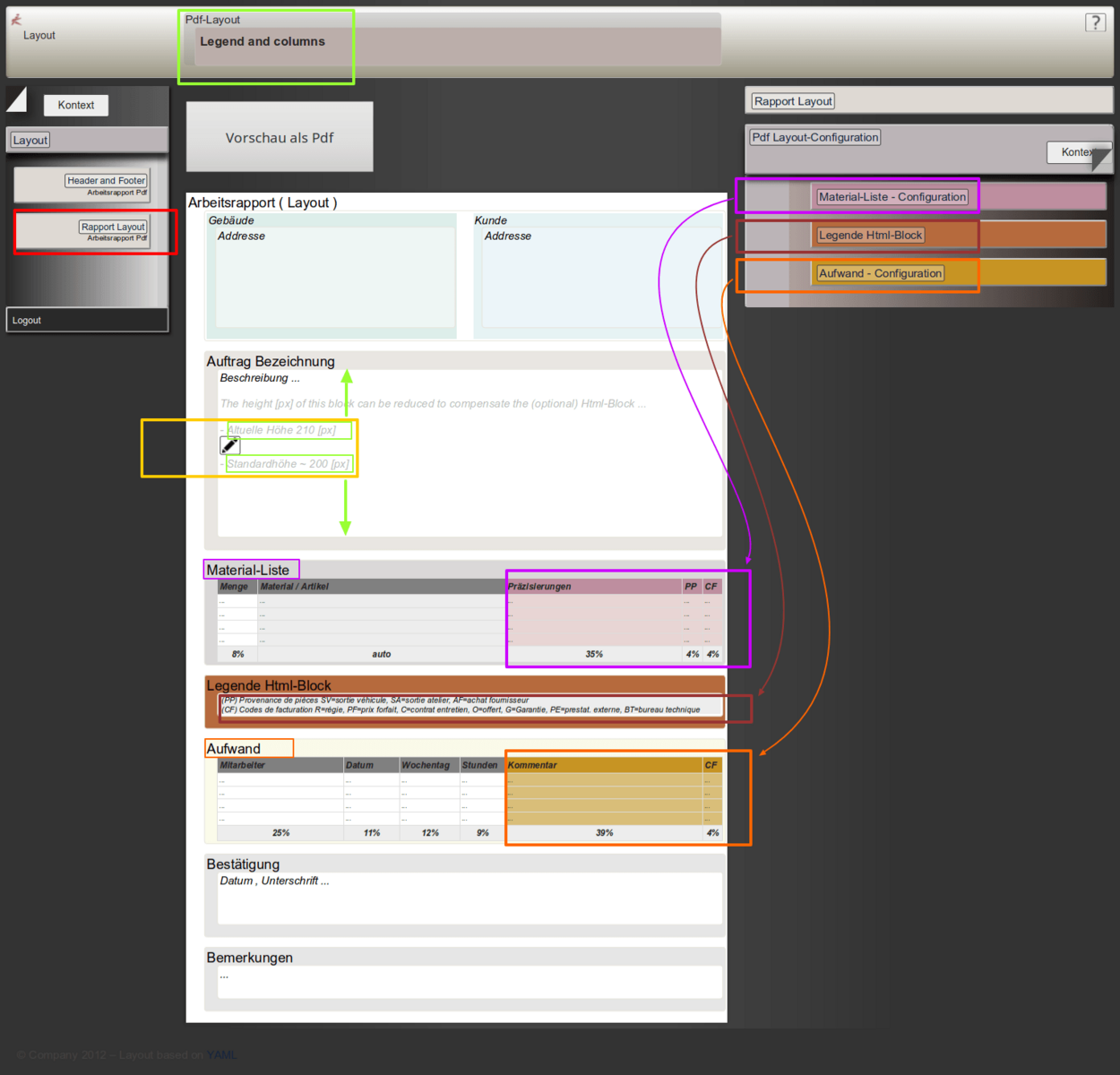Expand the Legende Html-Block configuration
The height and width of the screenshot is (1075, 1120).
869,236
